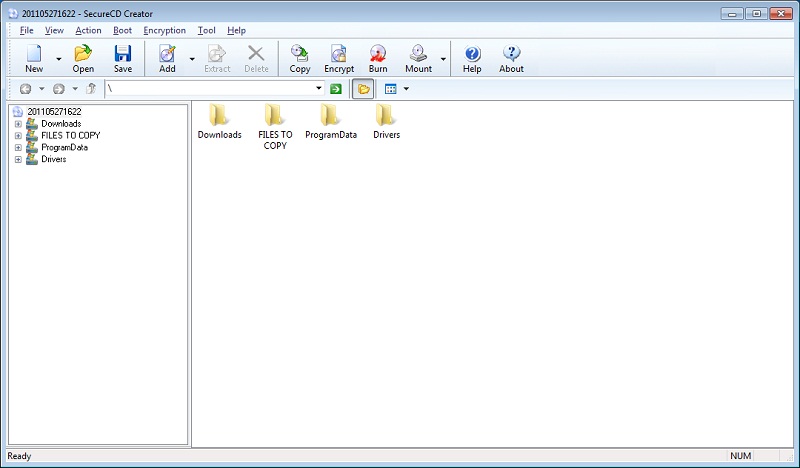Open the Action menu
Screen dimensions: 800x468
point(88,30)
